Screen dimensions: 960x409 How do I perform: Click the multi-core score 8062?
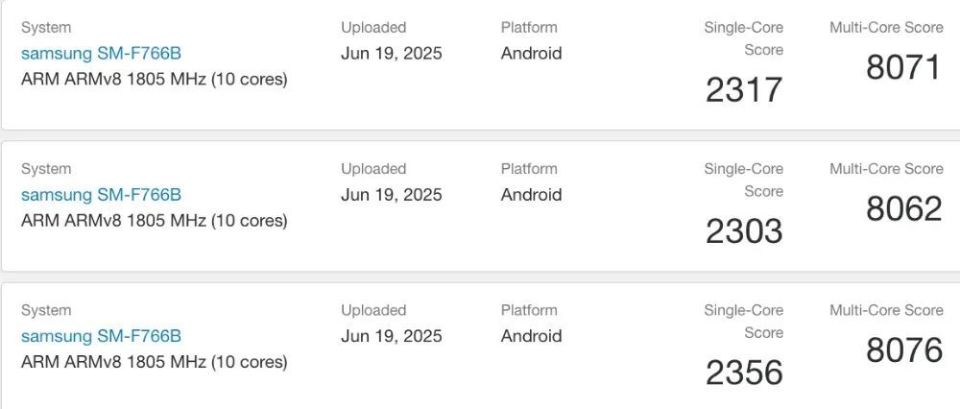click(x=904, y=209)
